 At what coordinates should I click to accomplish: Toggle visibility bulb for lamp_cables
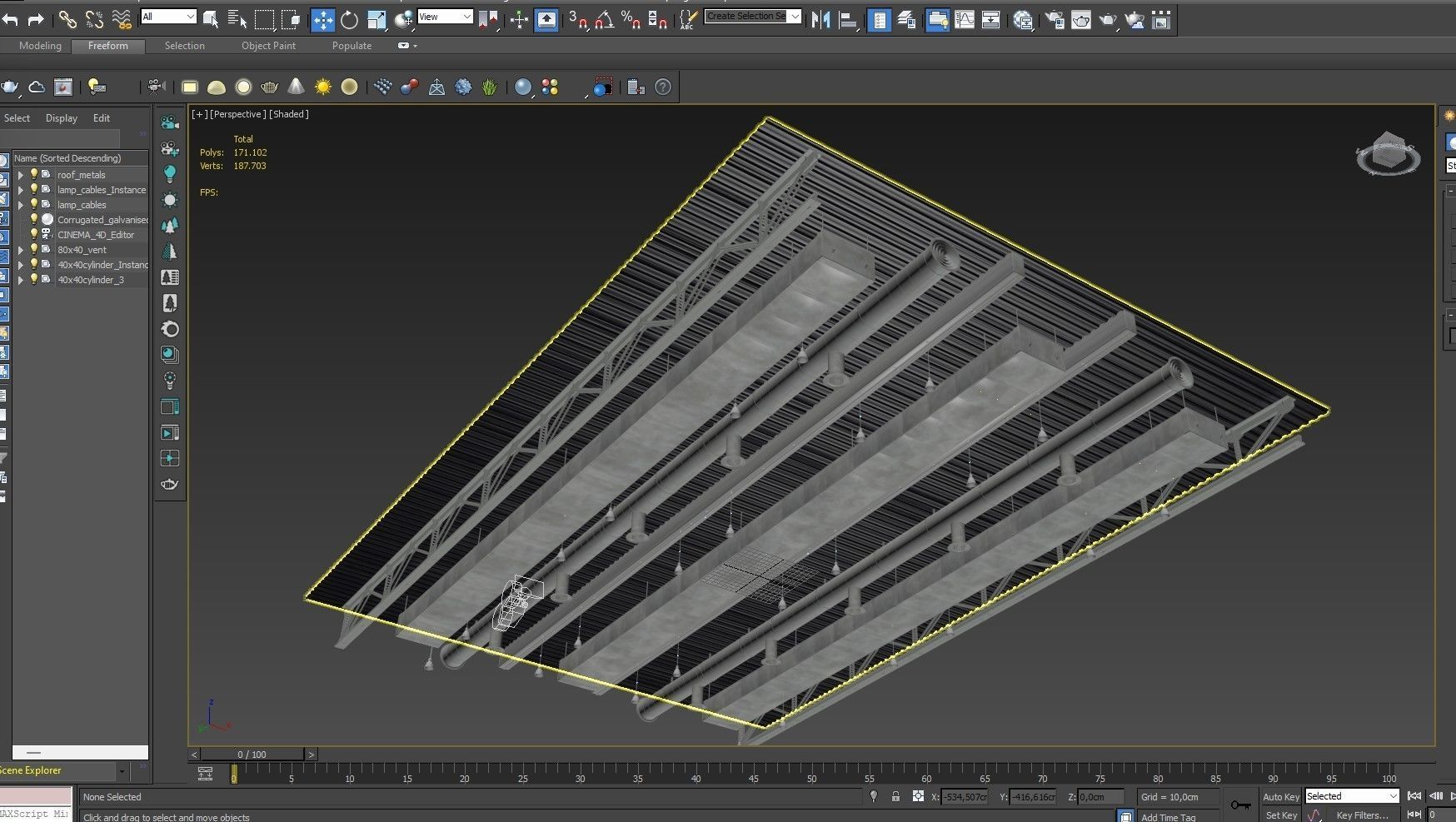34,204
